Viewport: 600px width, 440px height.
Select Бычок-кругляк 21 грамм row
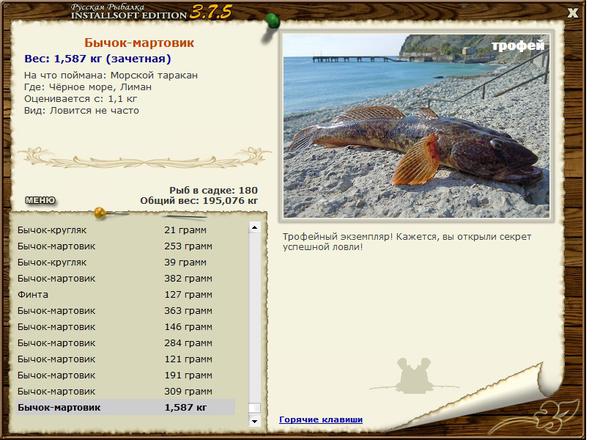tap(126, 230)
